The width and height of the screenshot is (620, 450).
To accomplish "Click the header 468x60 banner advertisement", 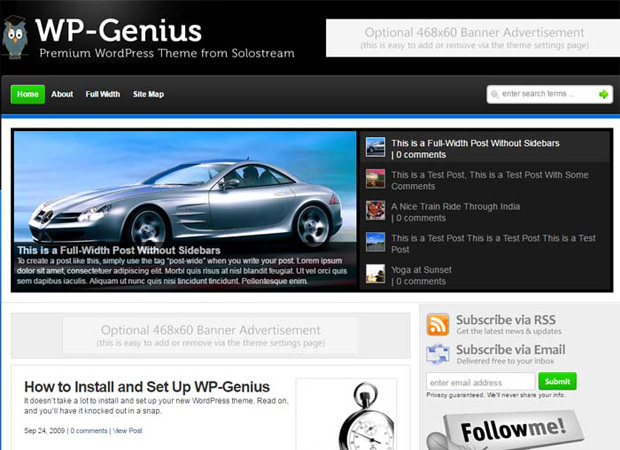I will (x=473, y=38).
